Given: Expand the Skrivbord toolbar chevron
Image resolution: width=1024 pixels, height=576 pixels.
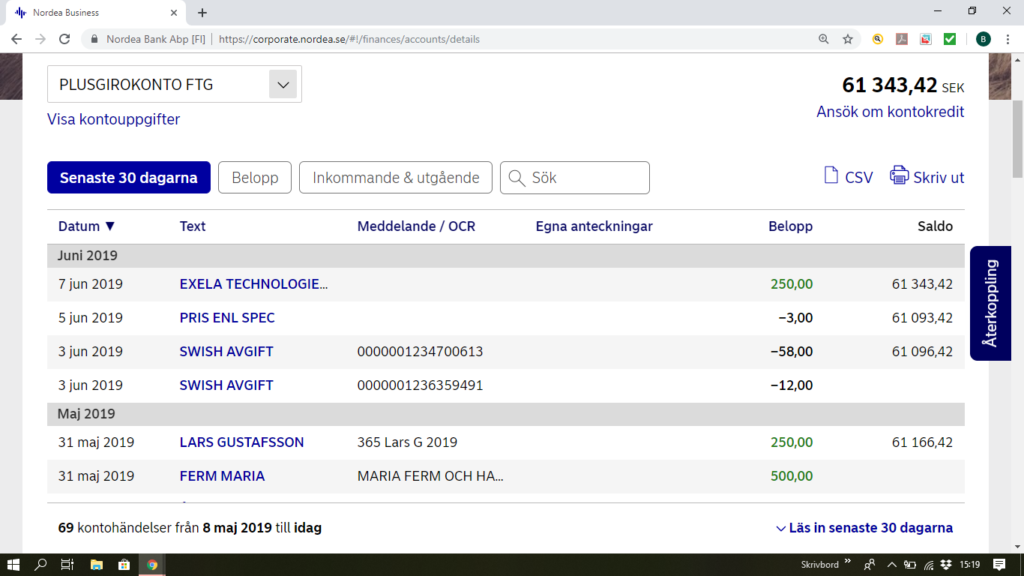Looking at the screenshot, I should [848, 562].
